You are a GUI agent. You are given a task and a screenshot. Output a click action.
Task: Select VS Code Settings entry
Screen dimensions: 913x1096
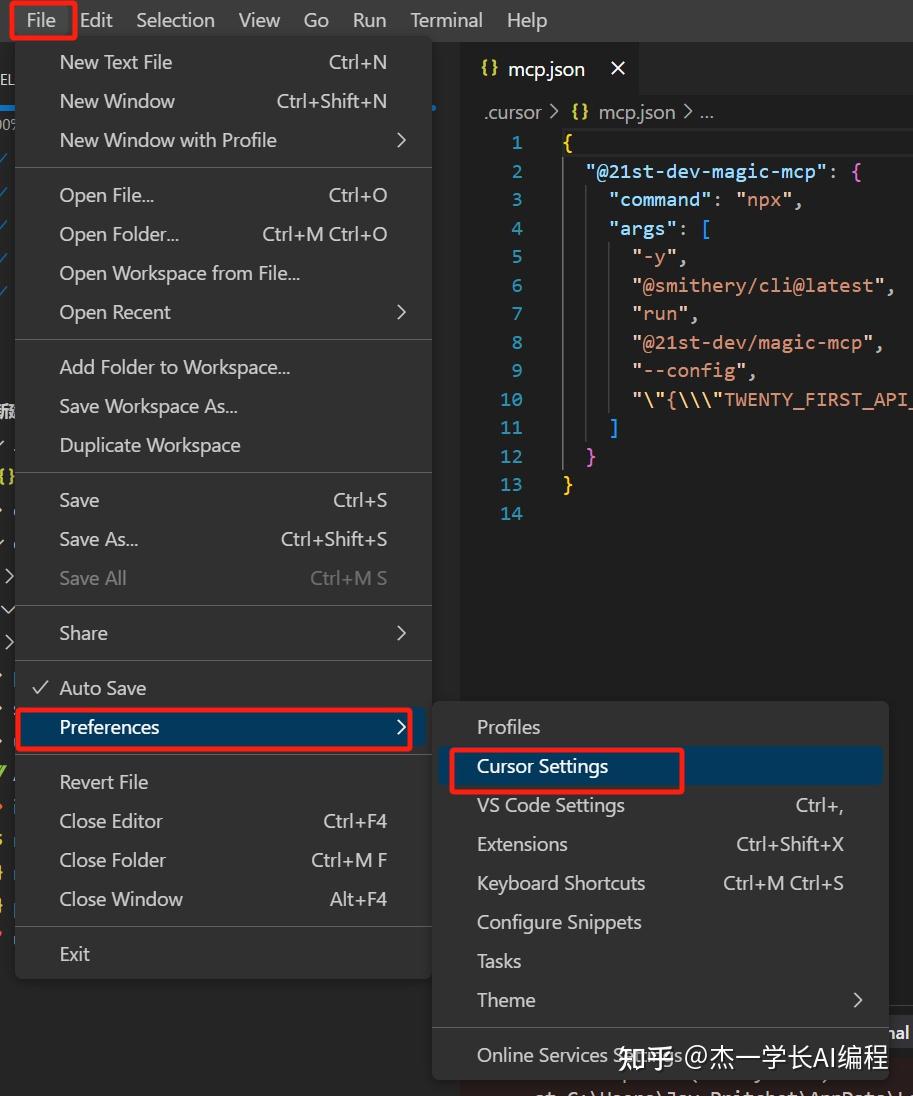[551, 805]
